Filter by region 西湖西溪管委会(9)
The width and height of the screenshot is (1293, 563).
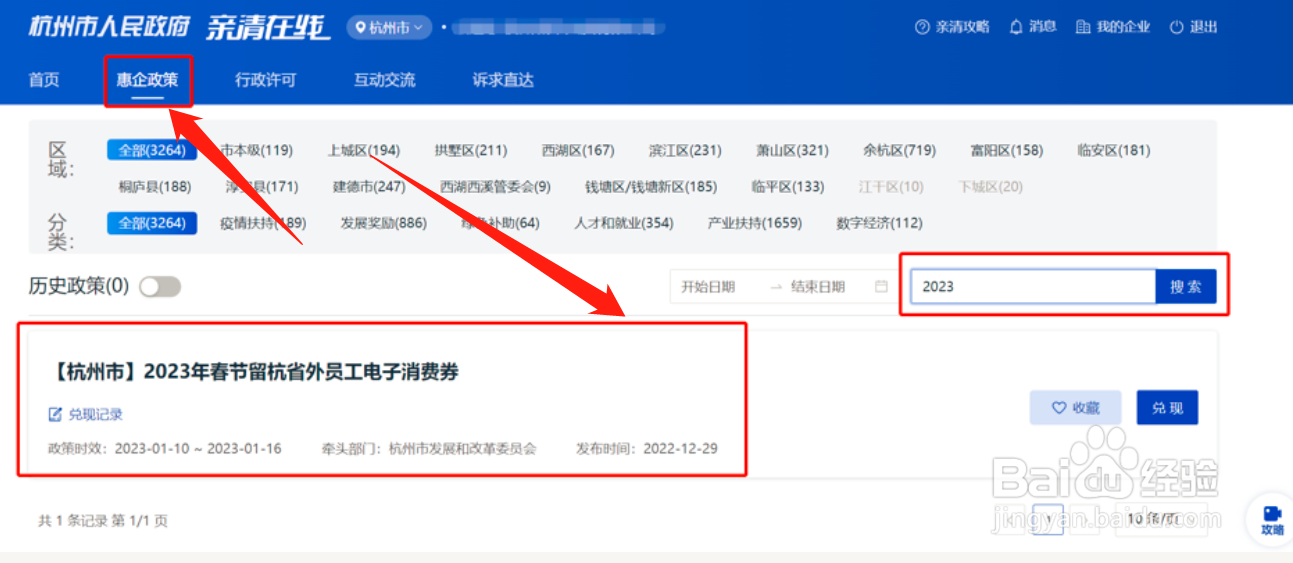(x=496, y=186)
